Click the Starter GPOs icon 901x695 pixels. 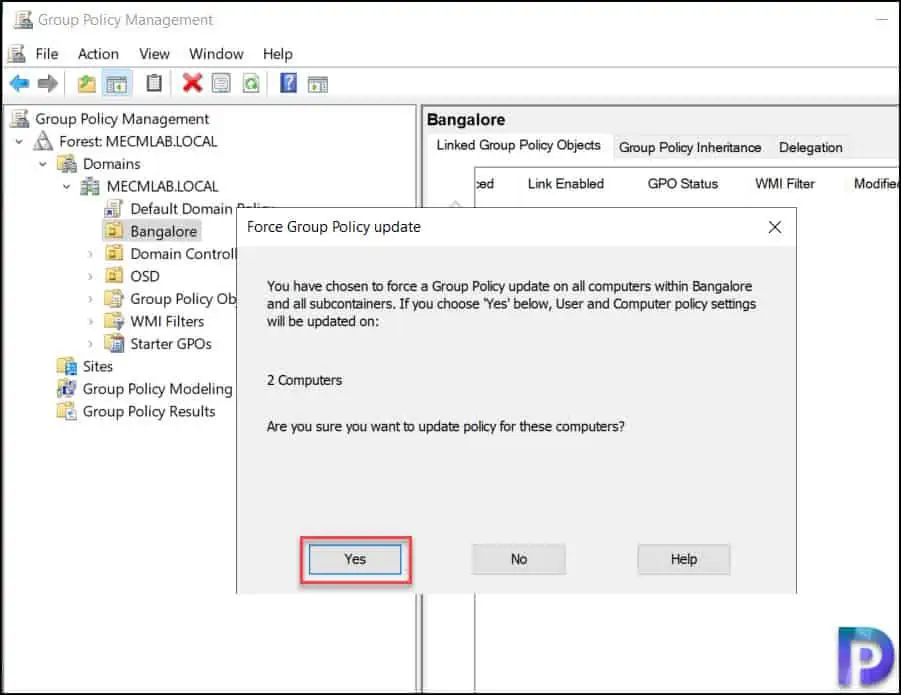click(114, 343)
